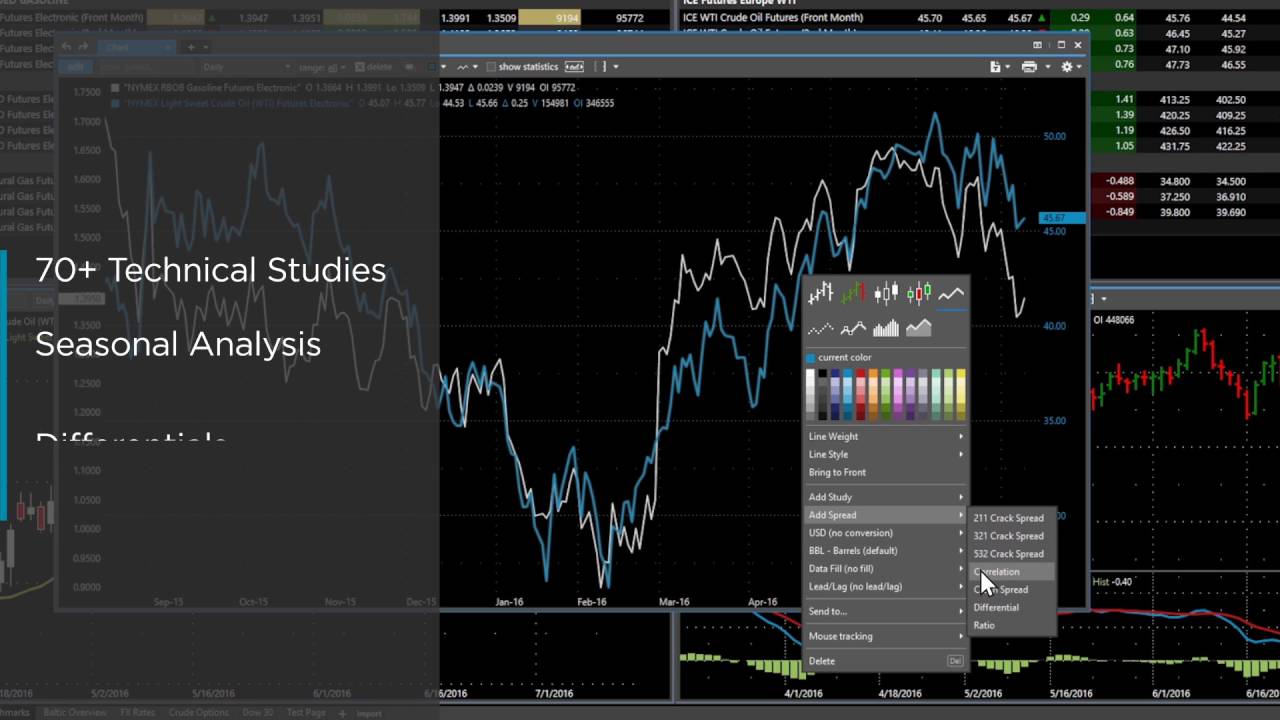The height and width of the screenshot is (720, 1280).
Task: Click the export icon in chart toolbar
Action: (x=995, y=67)
